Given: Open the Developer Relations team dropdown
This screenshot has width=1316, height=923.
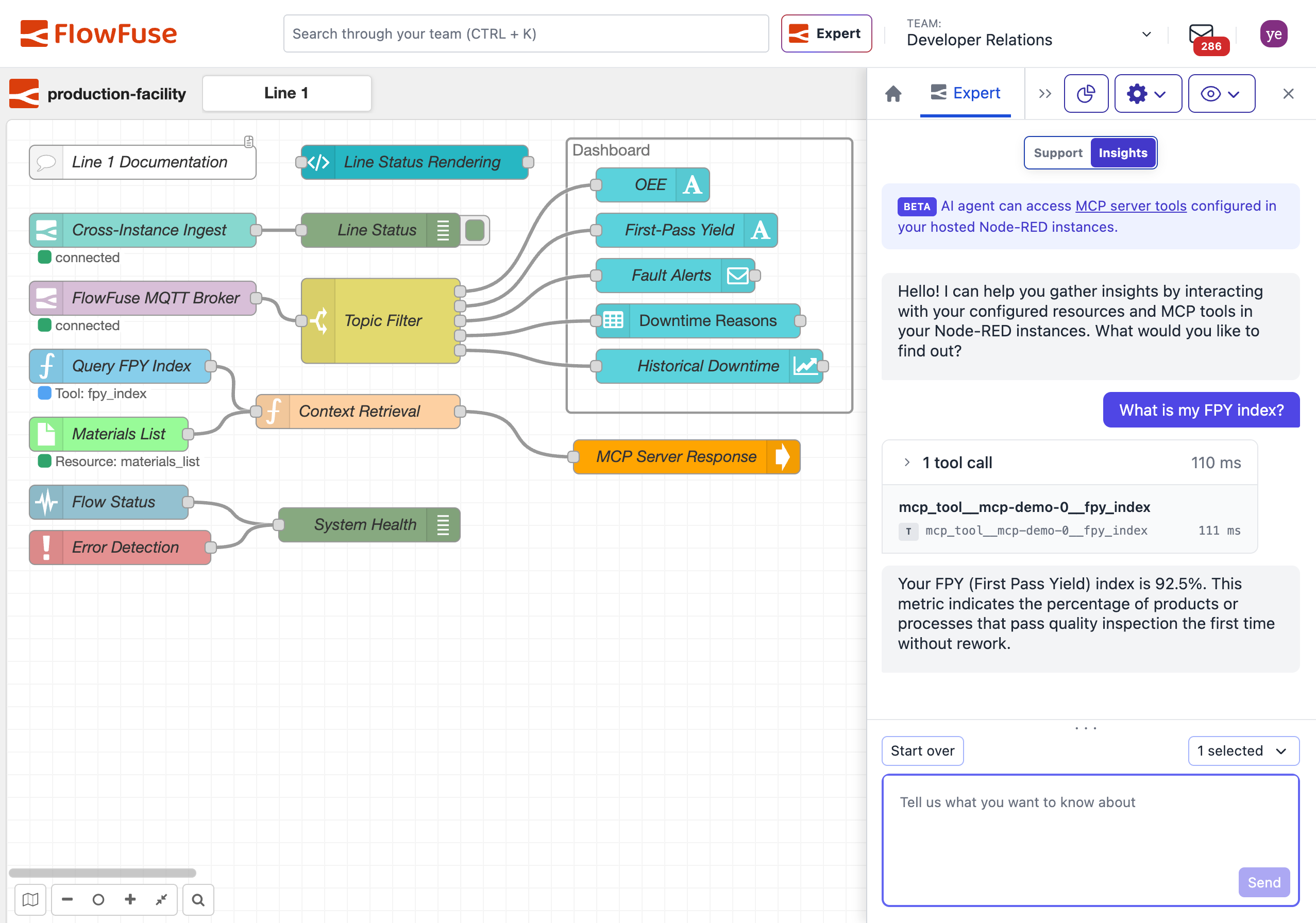Looking at the screenshot, I should [x=1030, y=34].
